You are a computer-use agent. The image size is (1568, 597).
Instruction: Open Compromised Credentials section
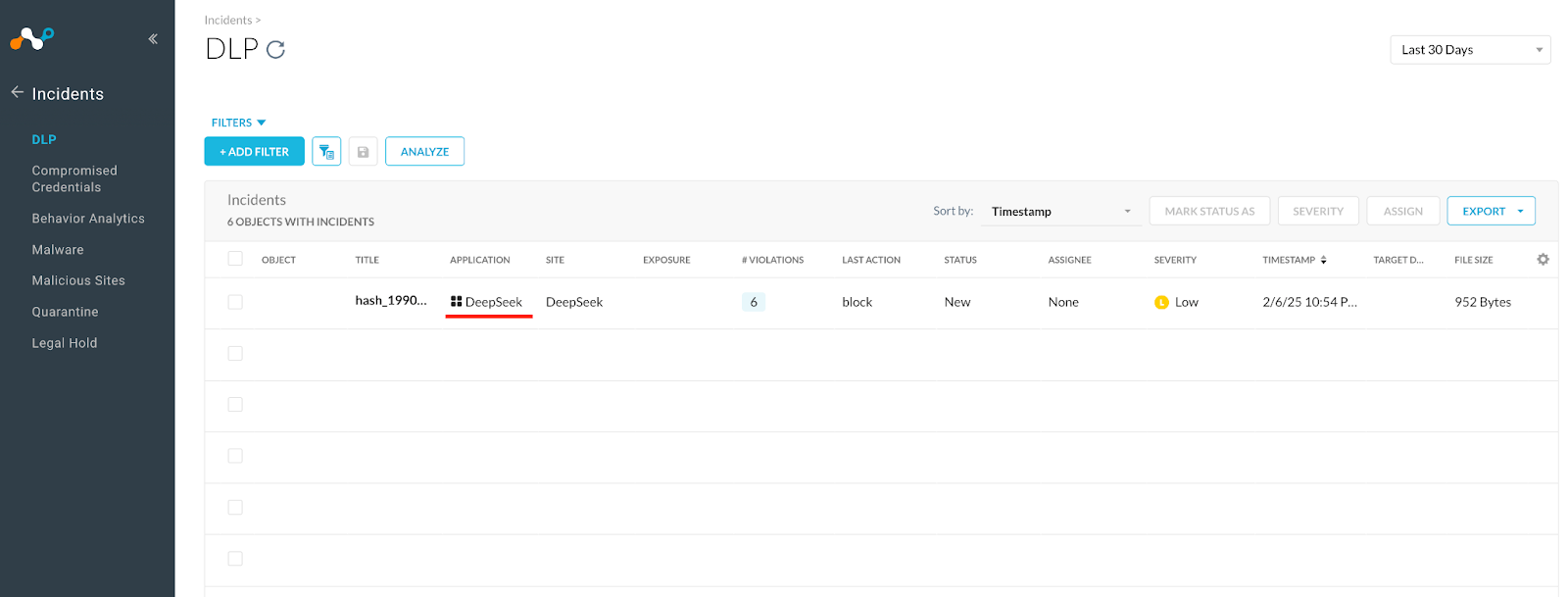74,178
